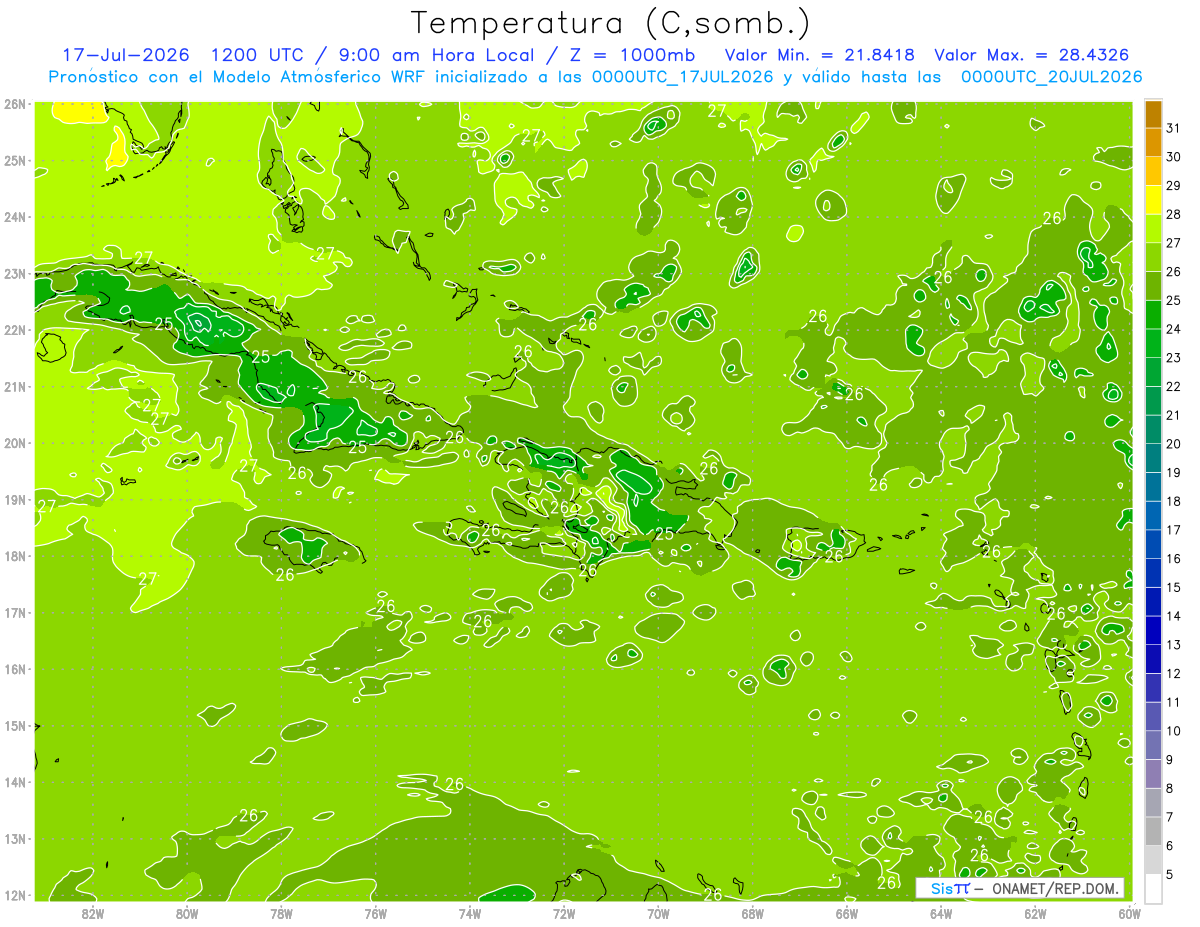
Task: Click legend value 16 on the color scale
Action: [x=1173, y=559]
